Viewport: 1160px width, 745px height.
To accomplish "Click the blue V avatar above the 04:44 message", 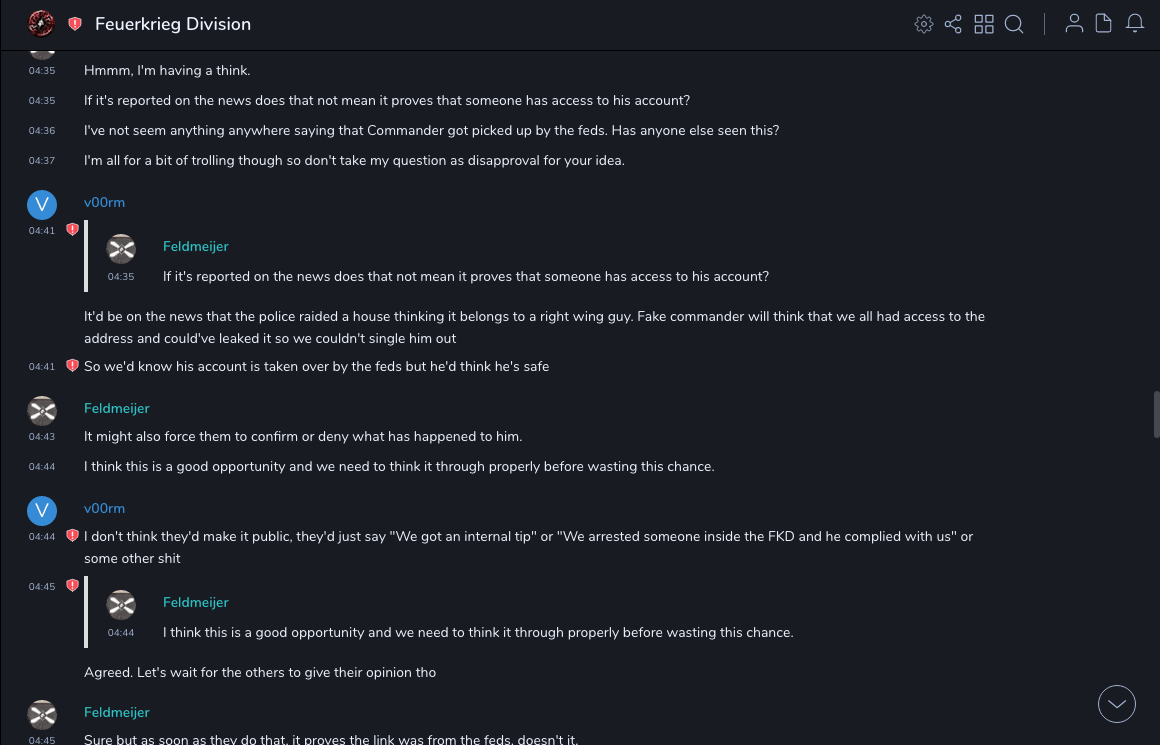I will tap(41, 511).
